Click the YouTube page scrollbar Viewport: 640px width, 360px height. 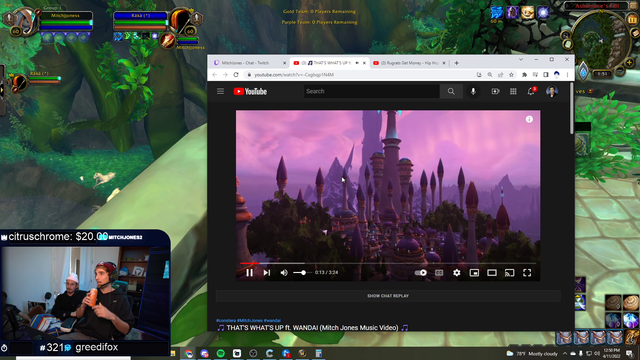click(x=572, y=108)
